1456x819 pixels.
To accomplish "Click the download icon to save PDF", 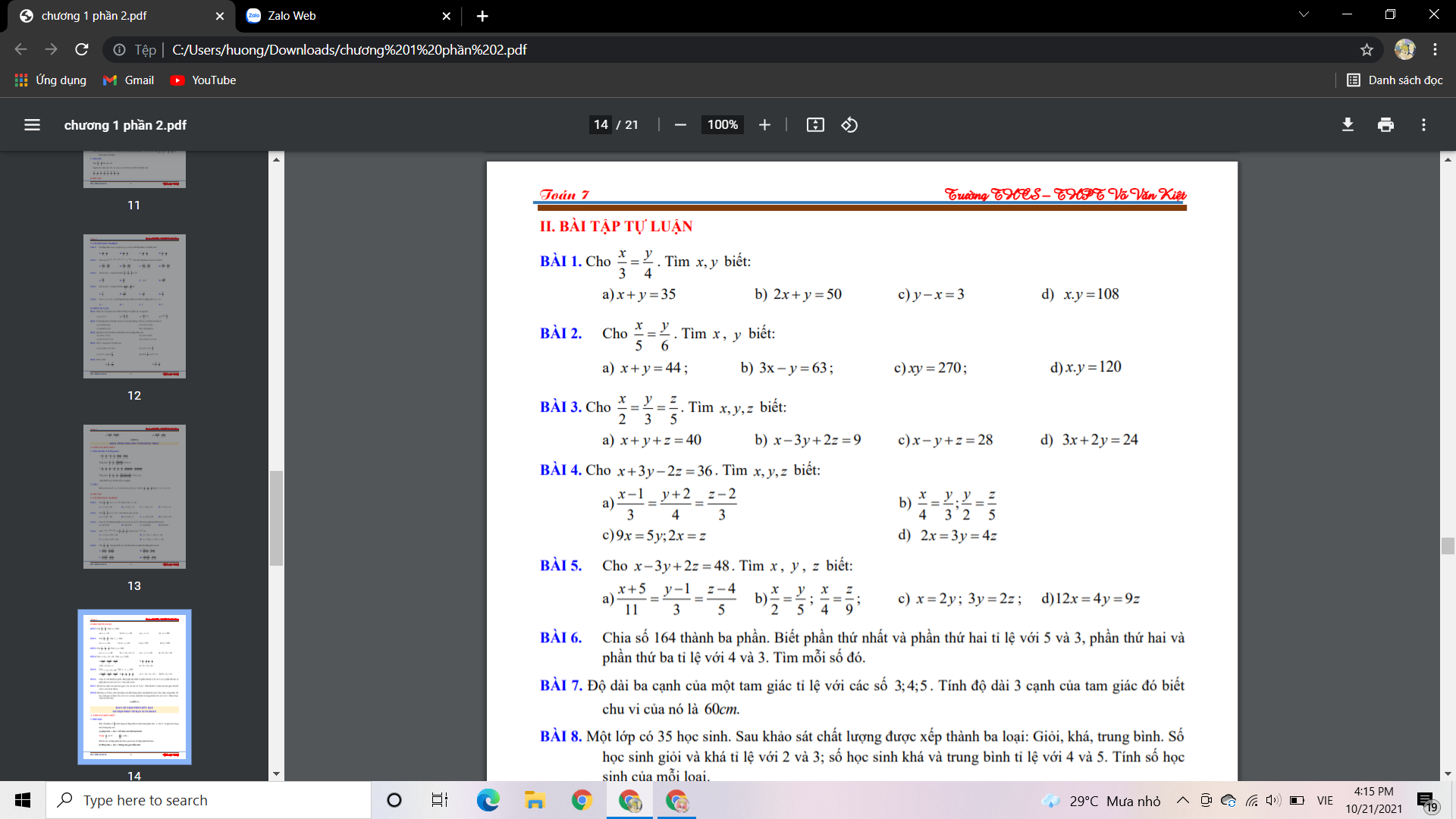I will (x=1348, y=125).
